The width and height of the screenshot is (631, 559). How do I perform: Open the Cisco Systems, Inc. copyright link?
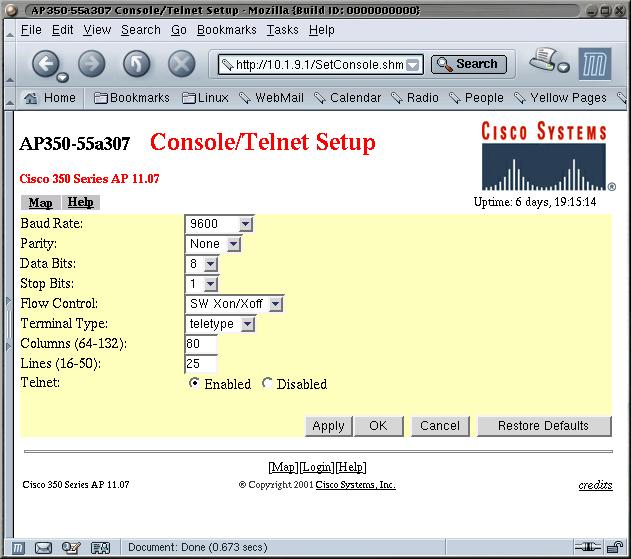(x=355, y=485)
